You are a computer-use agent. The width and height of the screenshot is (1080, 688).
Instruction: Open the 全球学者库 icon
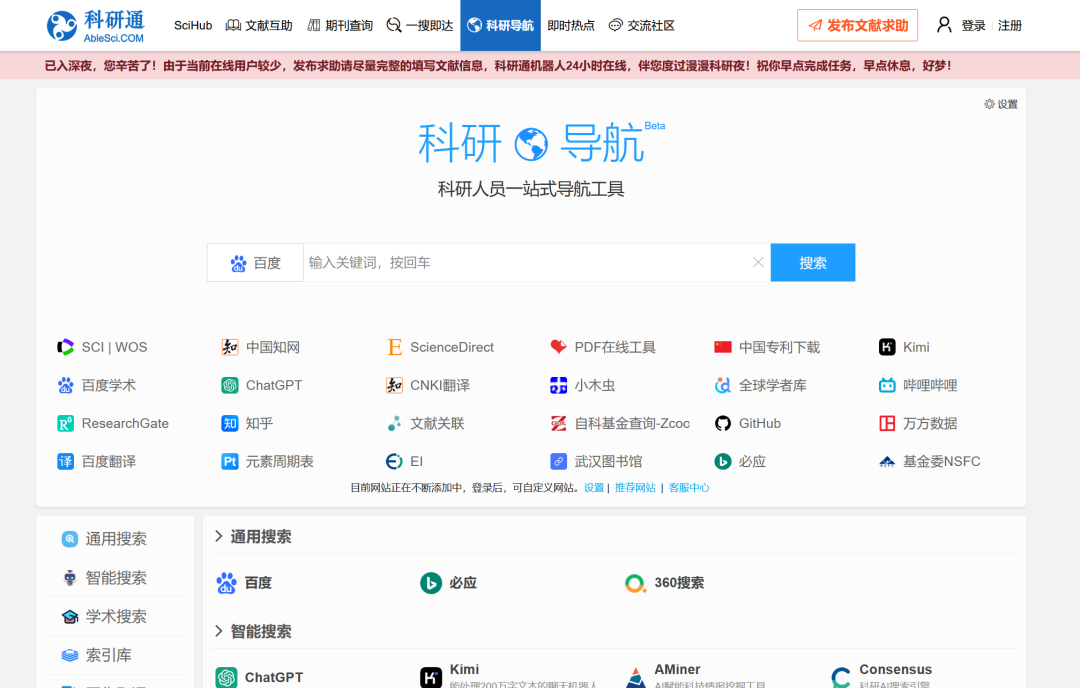click(x=723, y=385)
